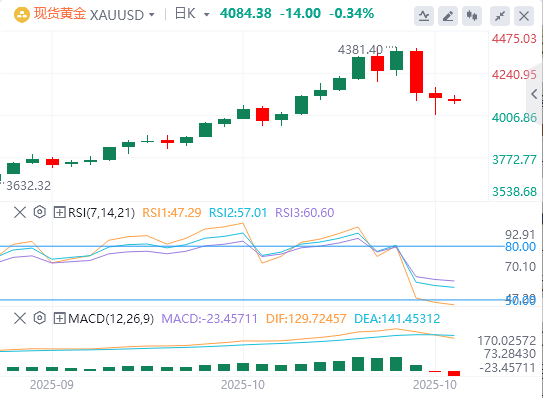Click the 4006.86 price axis label

(x=514, y=117)
